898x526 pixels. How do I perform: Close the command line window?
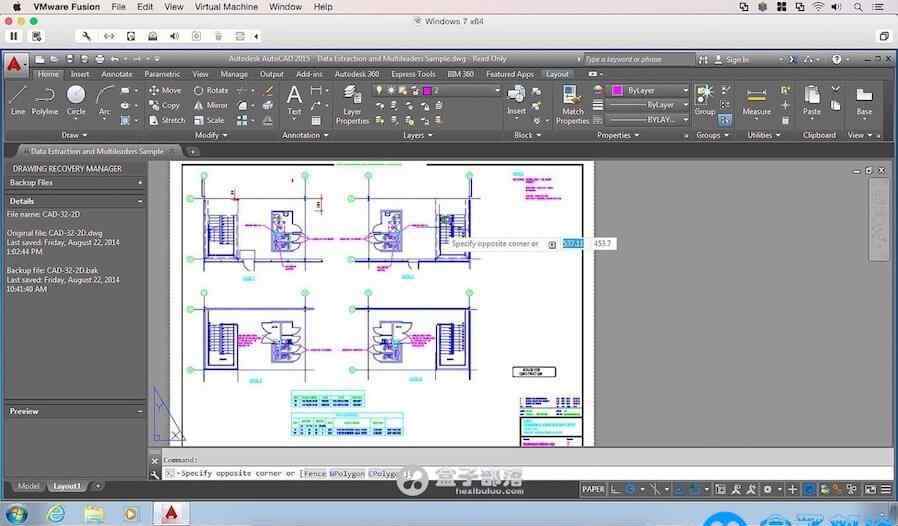point(155,461)
